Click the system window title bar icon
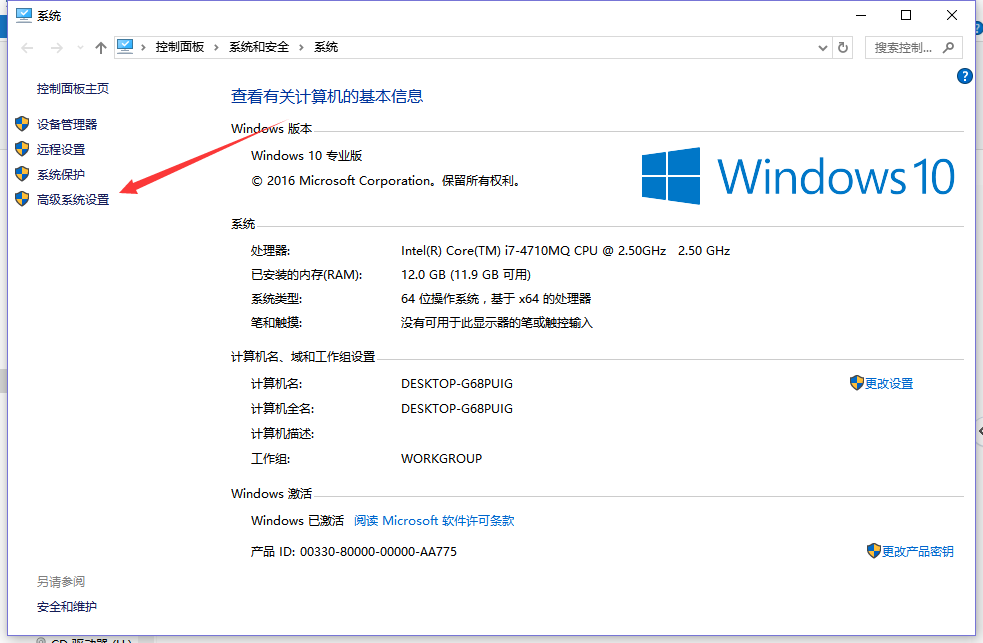983x643 pixels. click(x=24, y=15)
